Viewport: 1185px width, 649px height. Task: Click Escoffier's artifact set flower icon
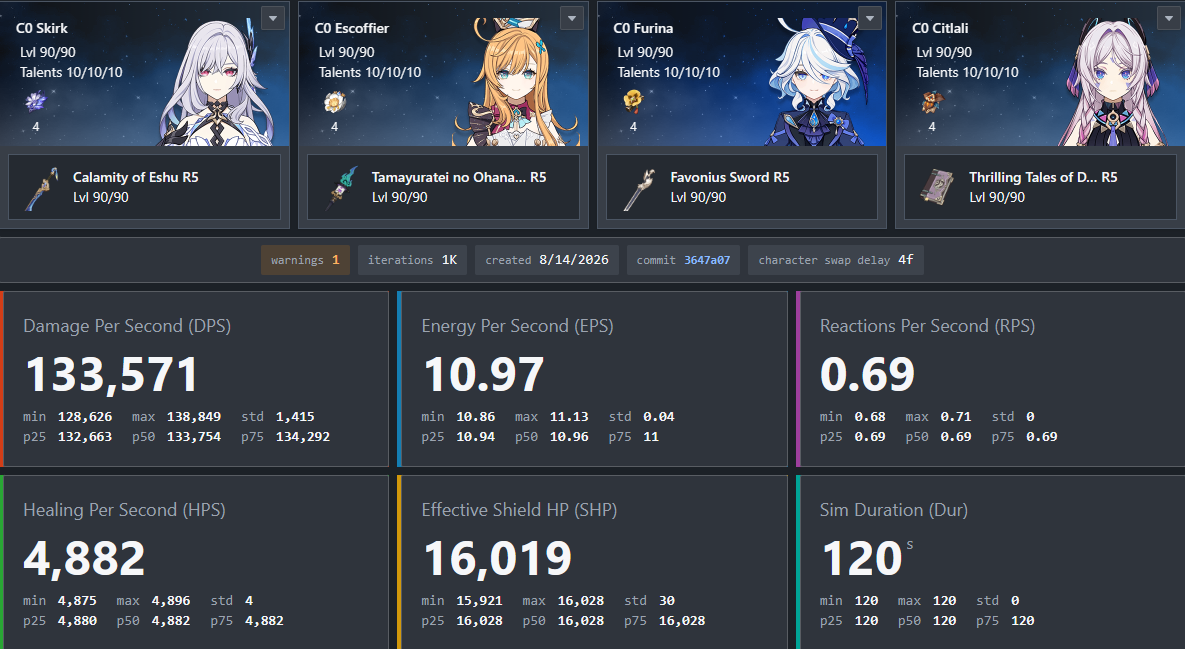[x=335, y=101]
